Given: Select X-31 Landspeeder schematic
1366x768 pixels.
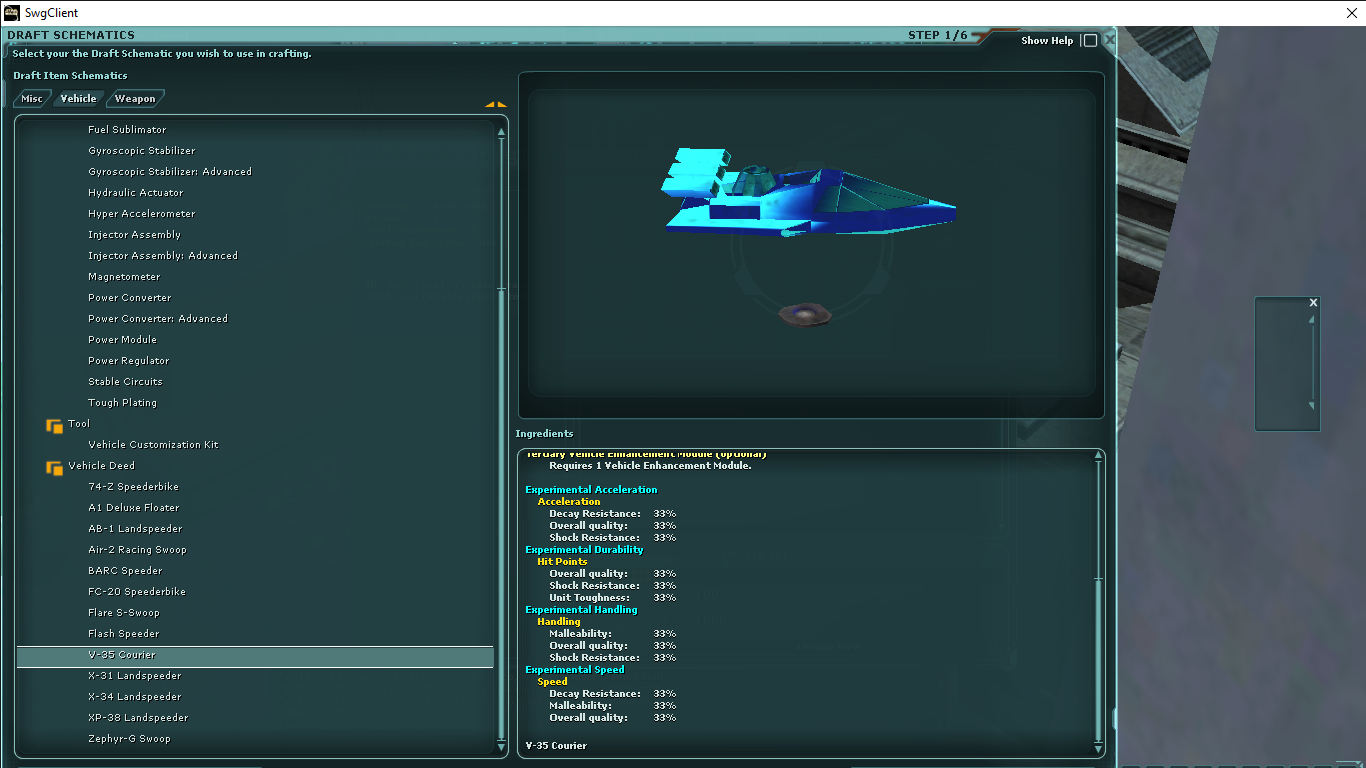Looking at the screenshot, I should 135,676.
